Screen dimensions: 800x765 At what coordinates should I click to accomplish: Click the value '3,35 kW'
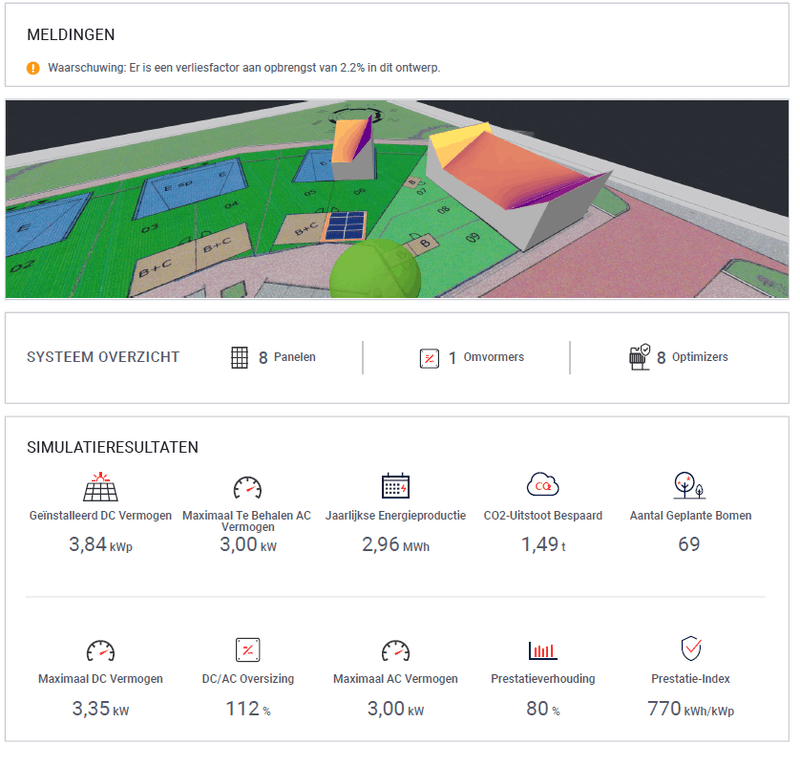(101, 709)
